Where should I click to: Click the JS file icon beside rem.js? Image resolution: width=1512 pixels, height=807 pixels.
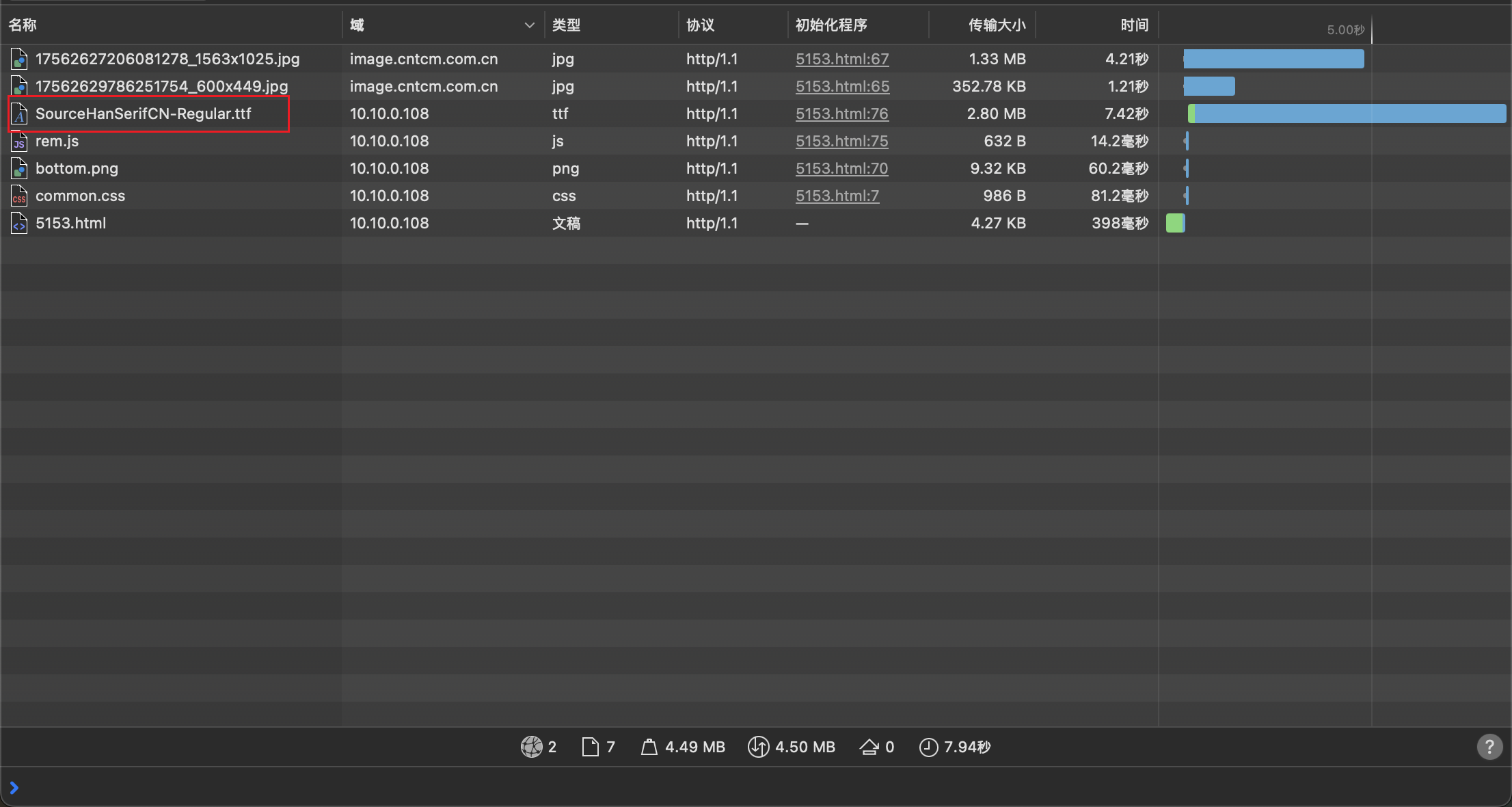(19, 142)
